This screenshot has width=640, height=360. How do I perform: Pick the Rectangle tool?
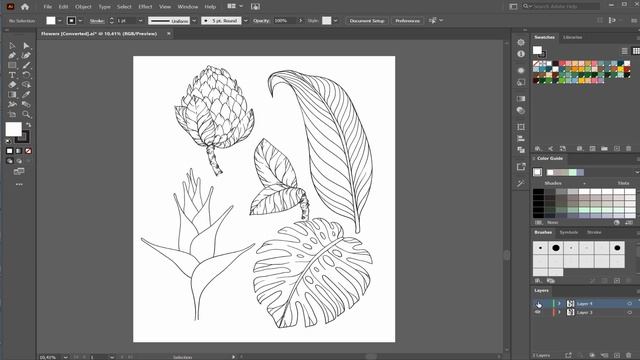click(x=12, y=65)
